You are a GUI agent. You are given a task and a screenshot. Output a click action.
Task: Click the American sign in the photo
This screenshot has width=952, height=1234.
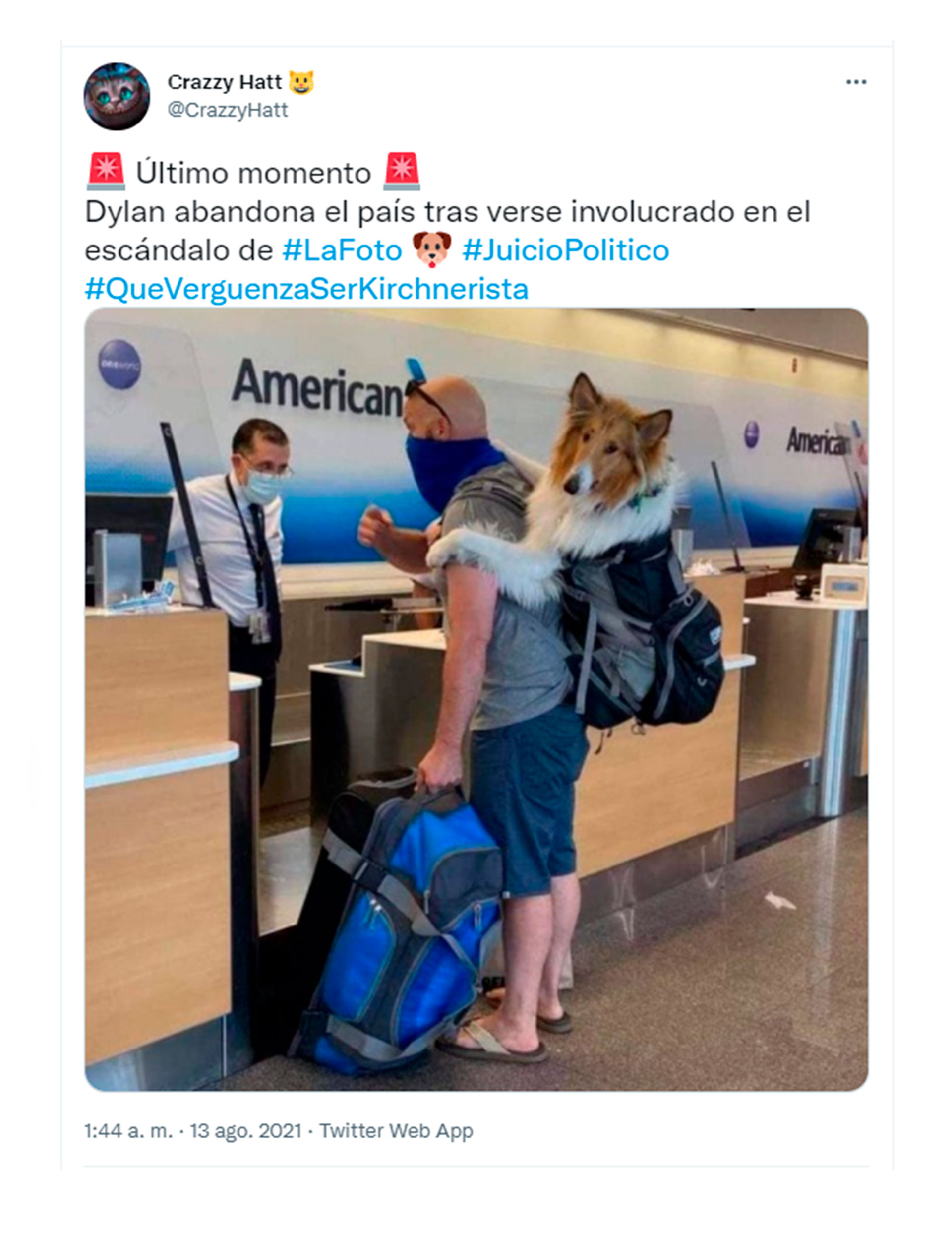pos(317,387)
